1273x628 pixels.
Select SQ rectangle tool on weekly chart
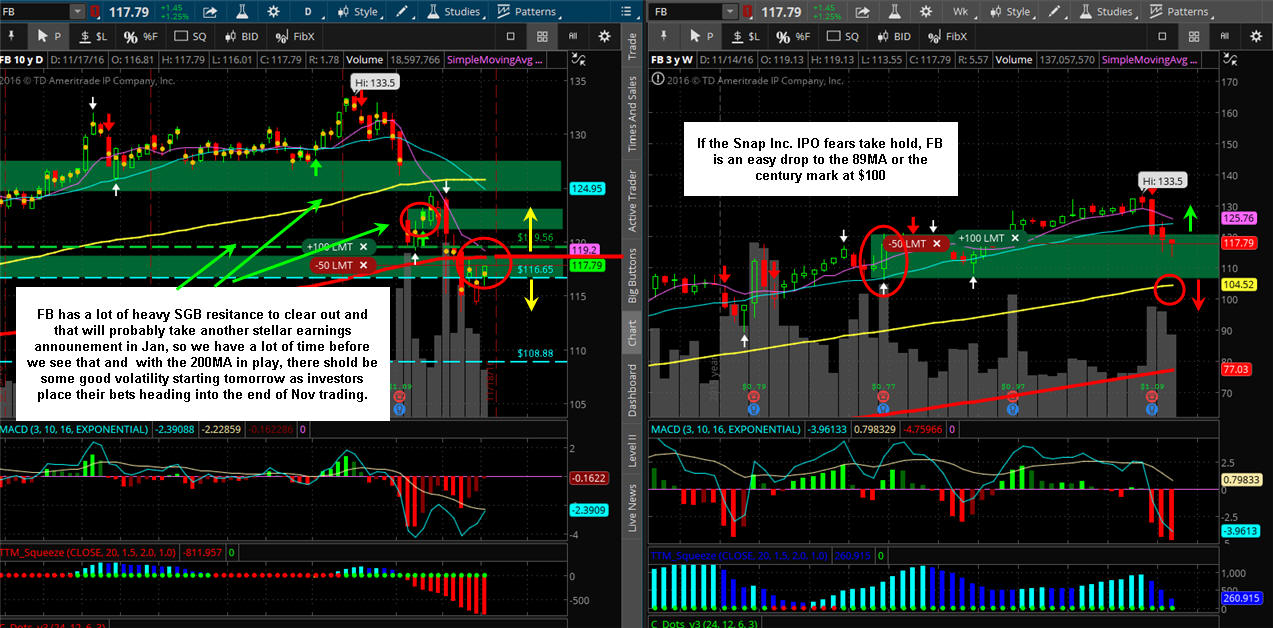(x=843, y=36)
